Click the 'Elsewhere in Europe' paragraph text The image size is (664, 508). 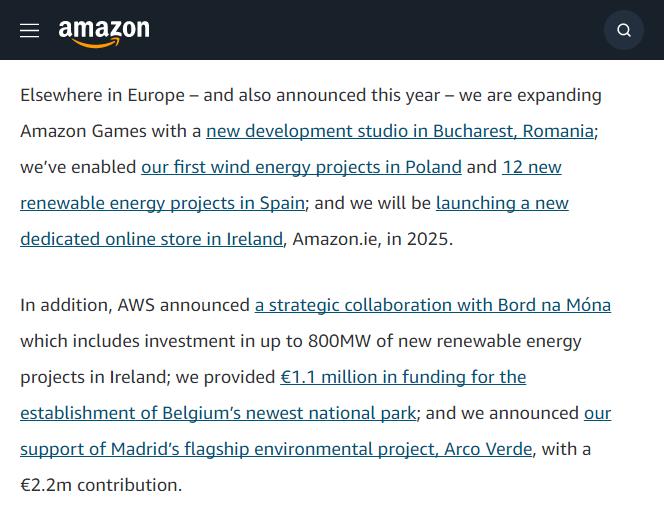[x=102, y=95]
